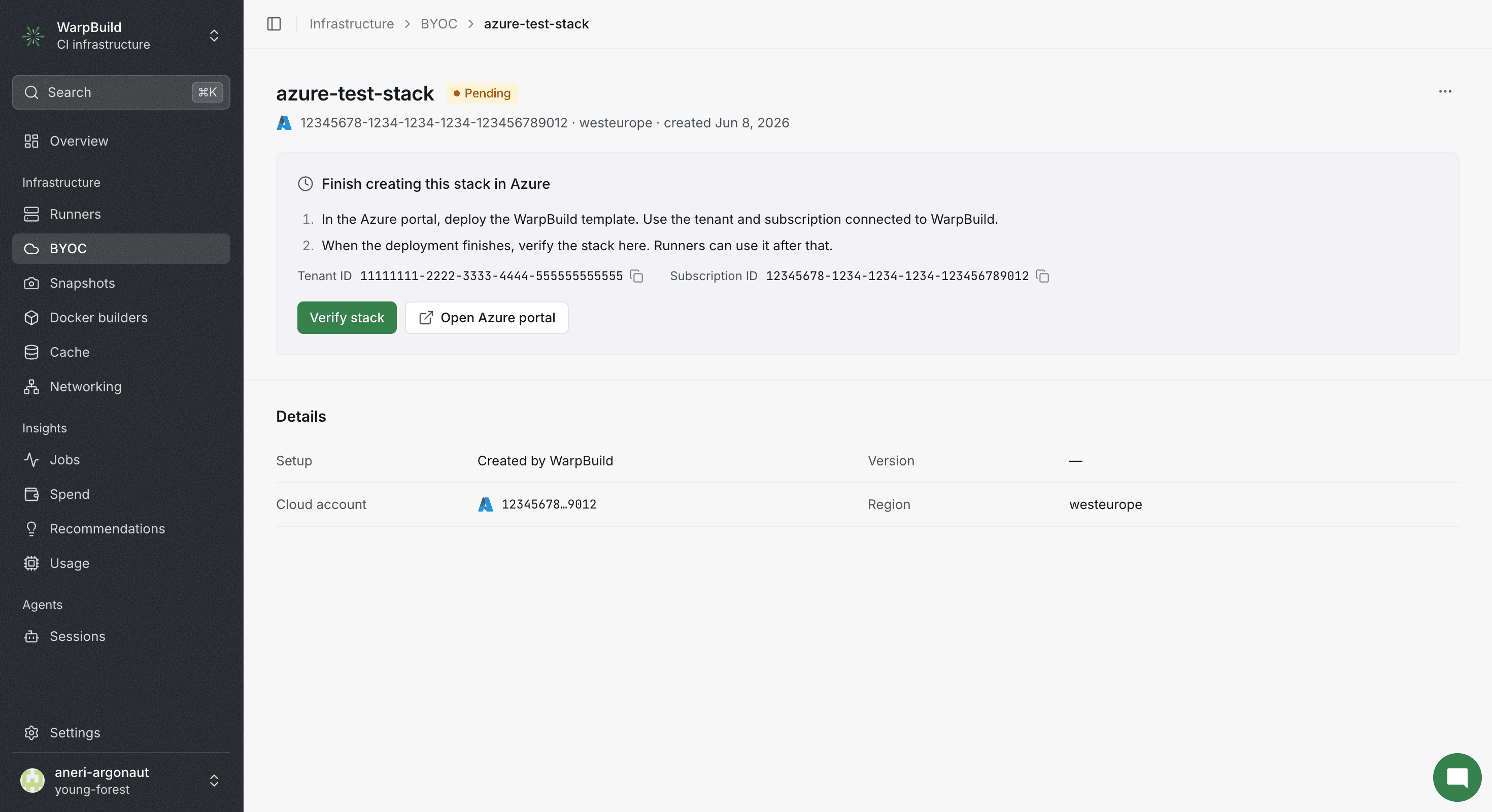1492x812 pixels.
Task: Click BYOC breadcrumb link
Action: [x=438, y=24]
